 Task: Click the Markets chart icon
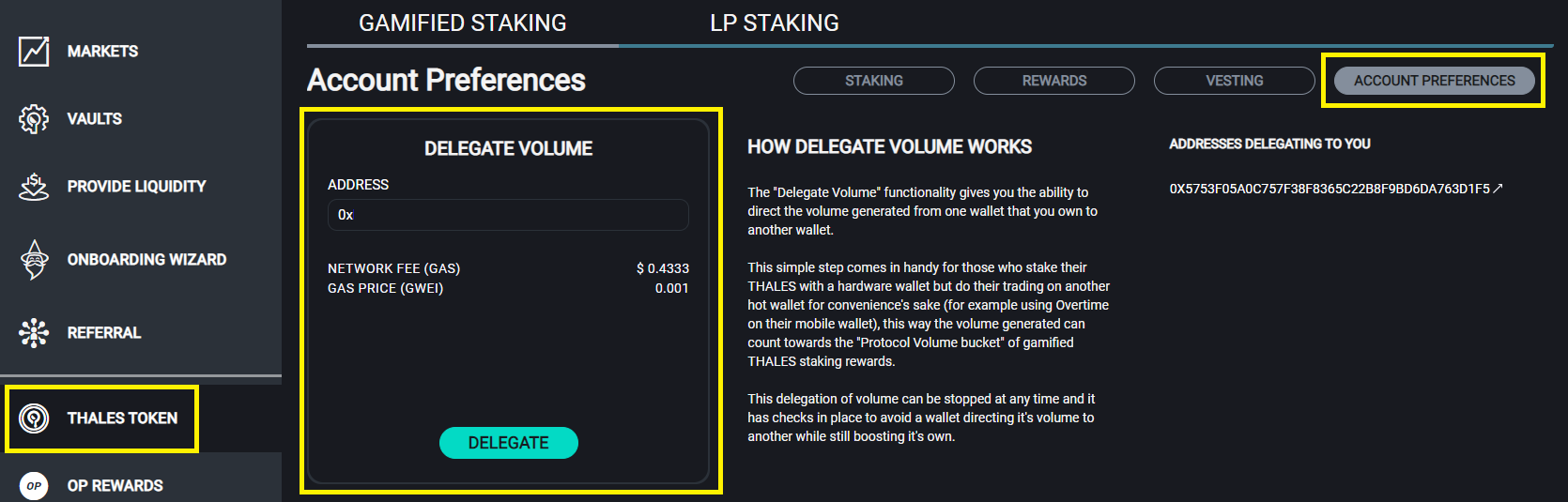(x=34, y=51)
